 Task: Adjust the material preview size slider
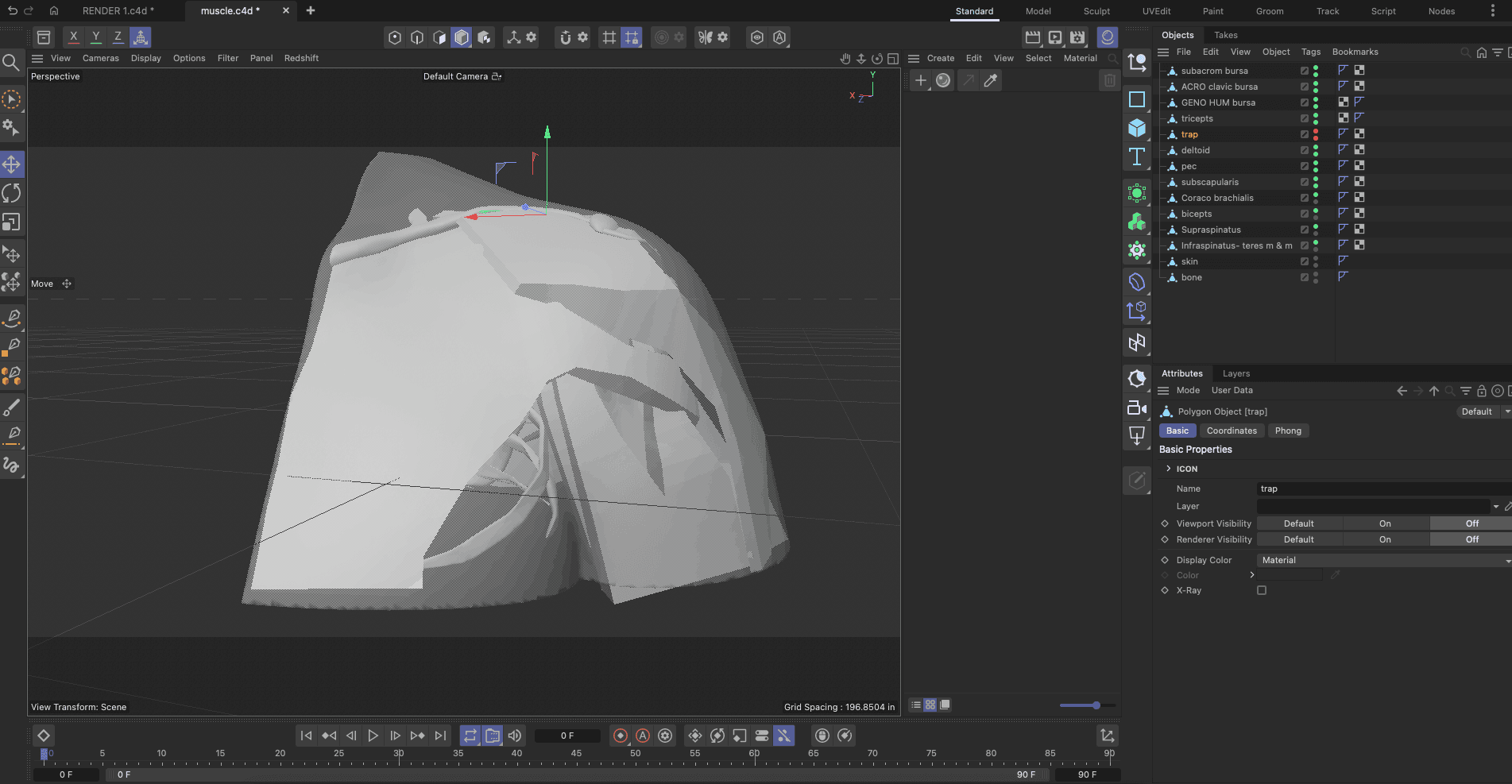coord(1096,705)
